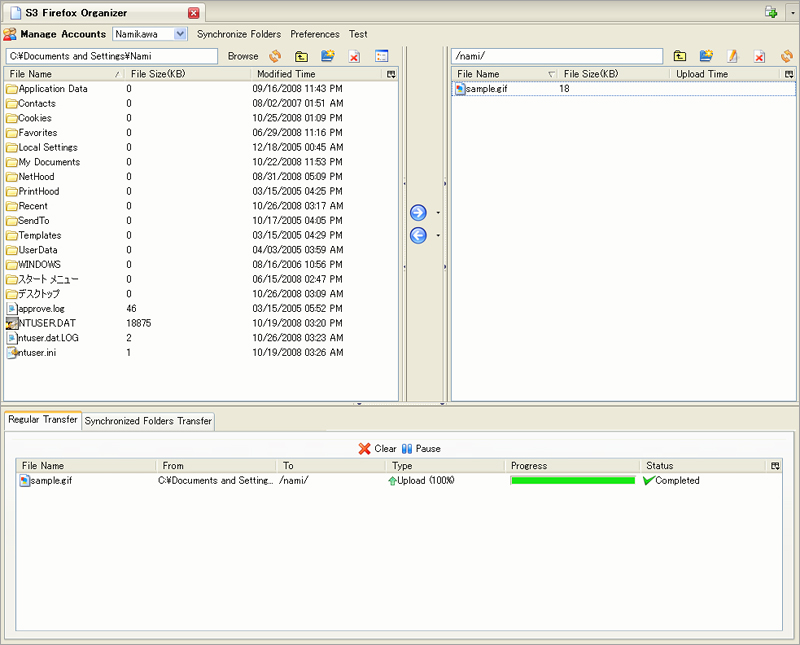Switch to Regular Transfer tab
Screen dimensions: 800x645
[x=43, y=419]
